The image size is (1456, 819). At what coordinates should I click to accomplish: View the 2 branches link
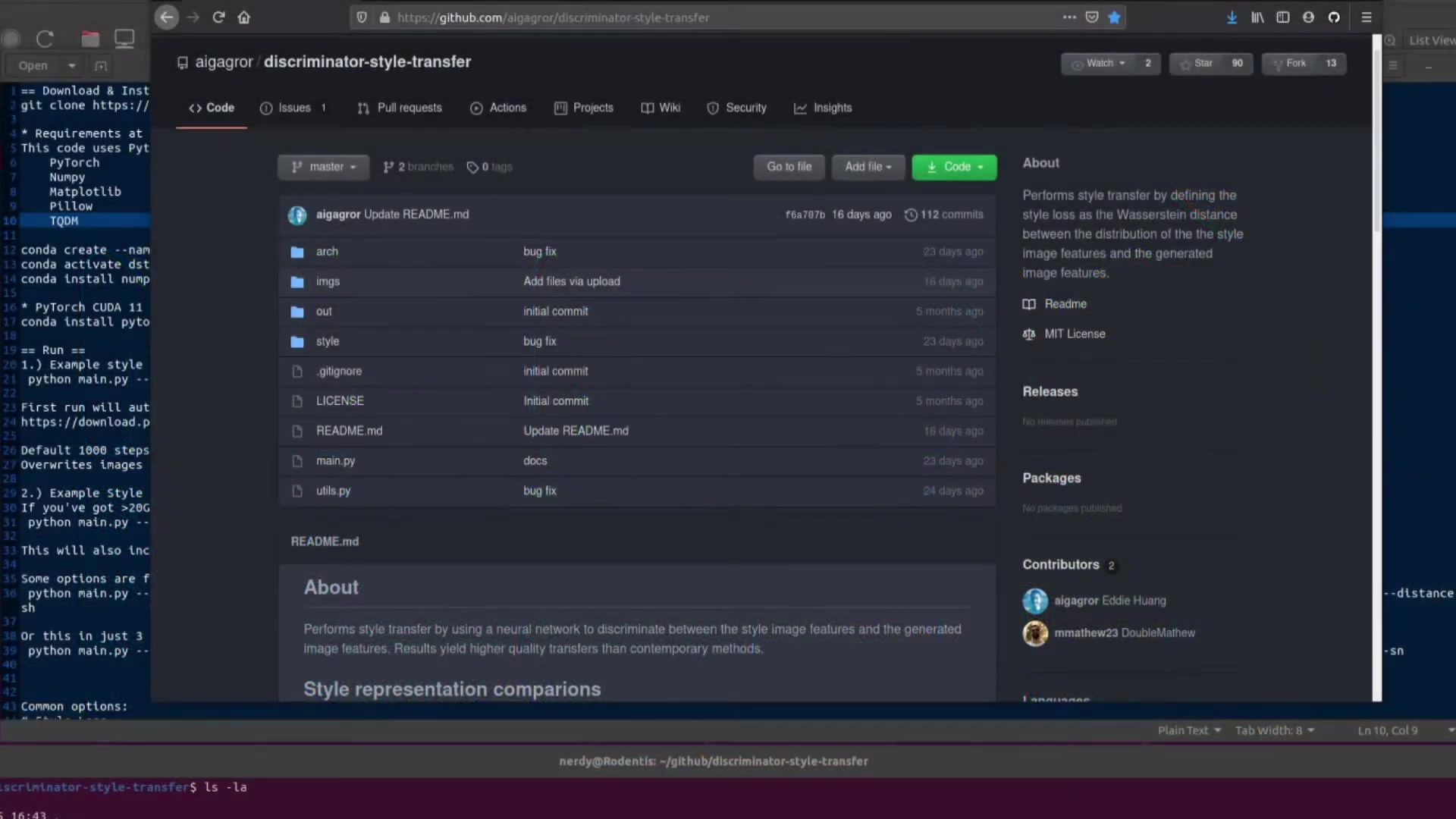(418, 167)
